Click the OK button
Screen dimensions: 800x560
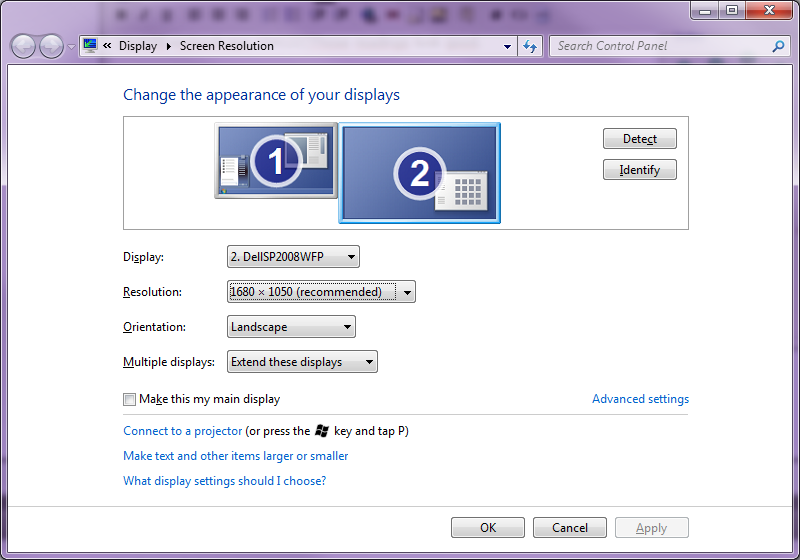coord(488,527)
